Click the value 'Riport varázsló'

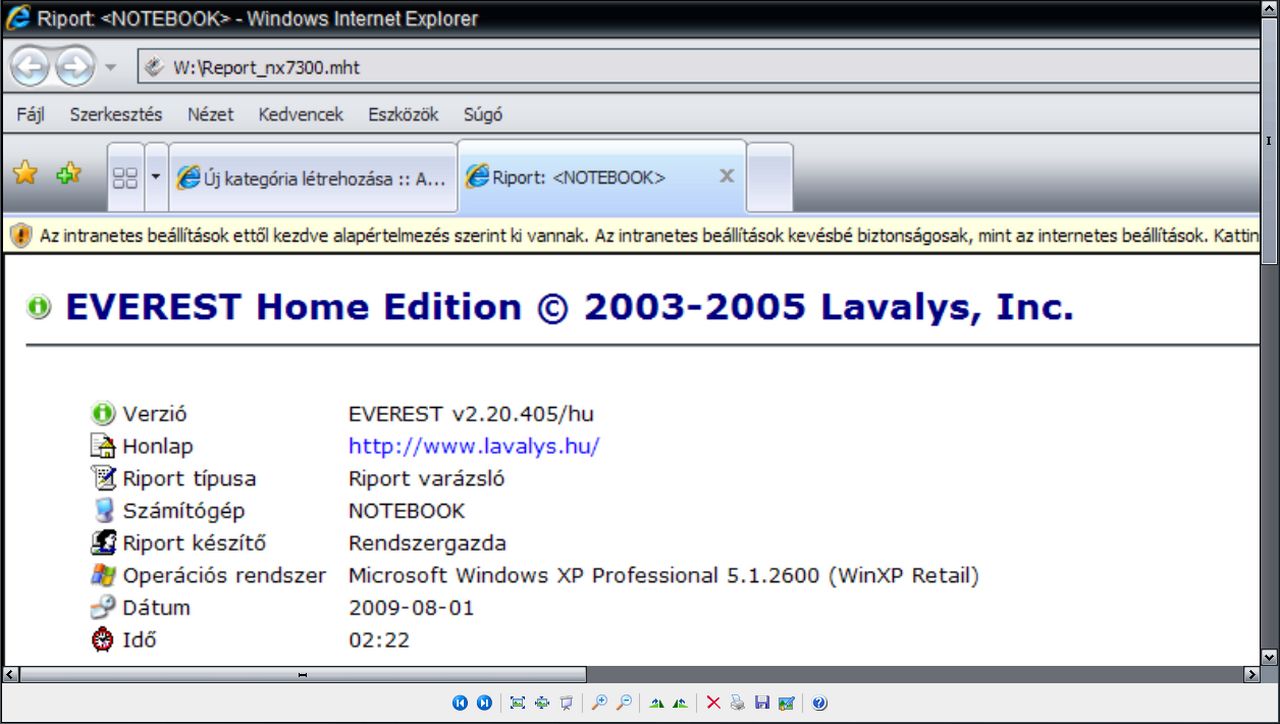[x=427, y=478]
